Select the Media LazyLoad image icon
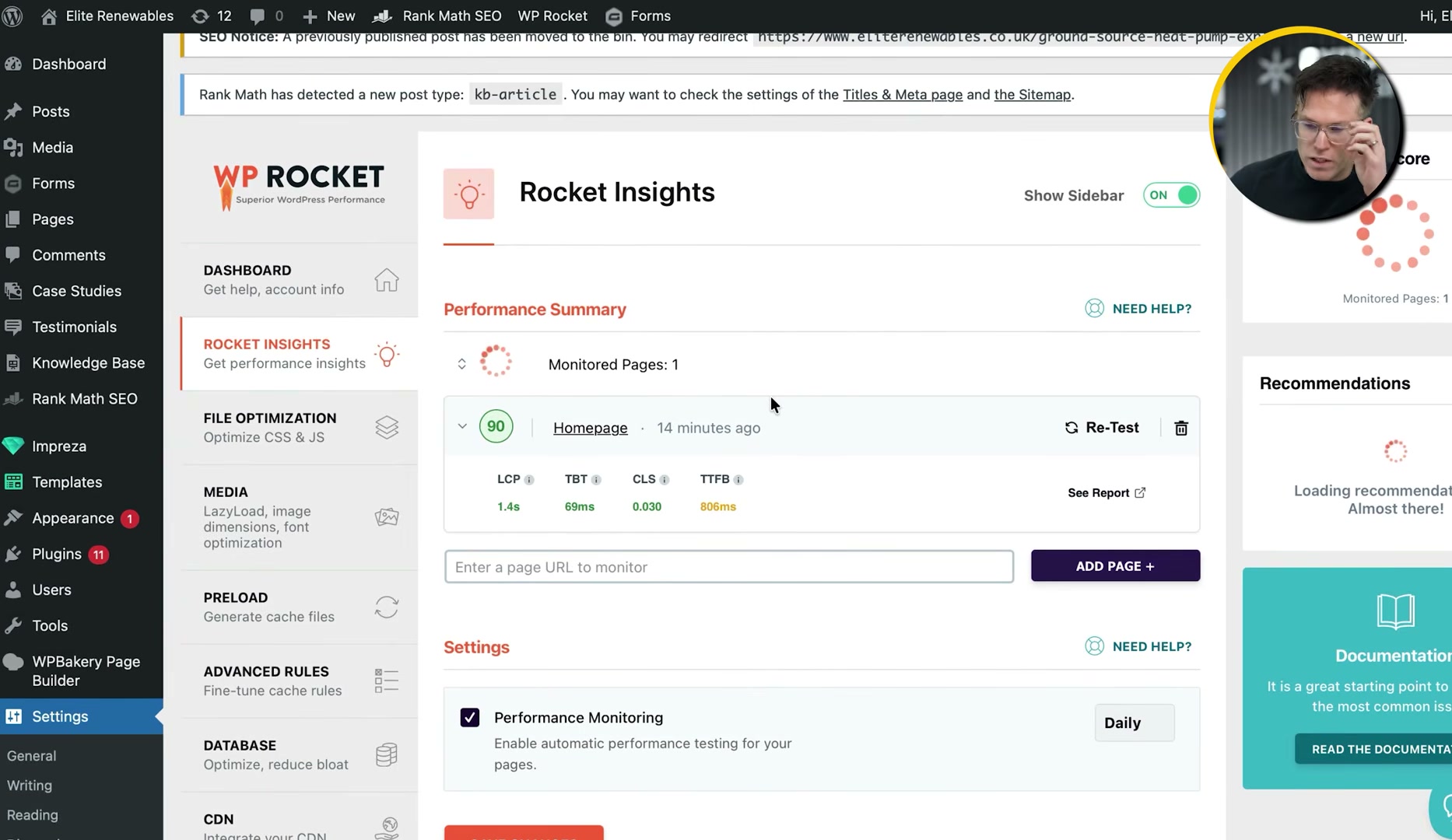Viewport: 1452px width, 840px height. click(387, 516)
